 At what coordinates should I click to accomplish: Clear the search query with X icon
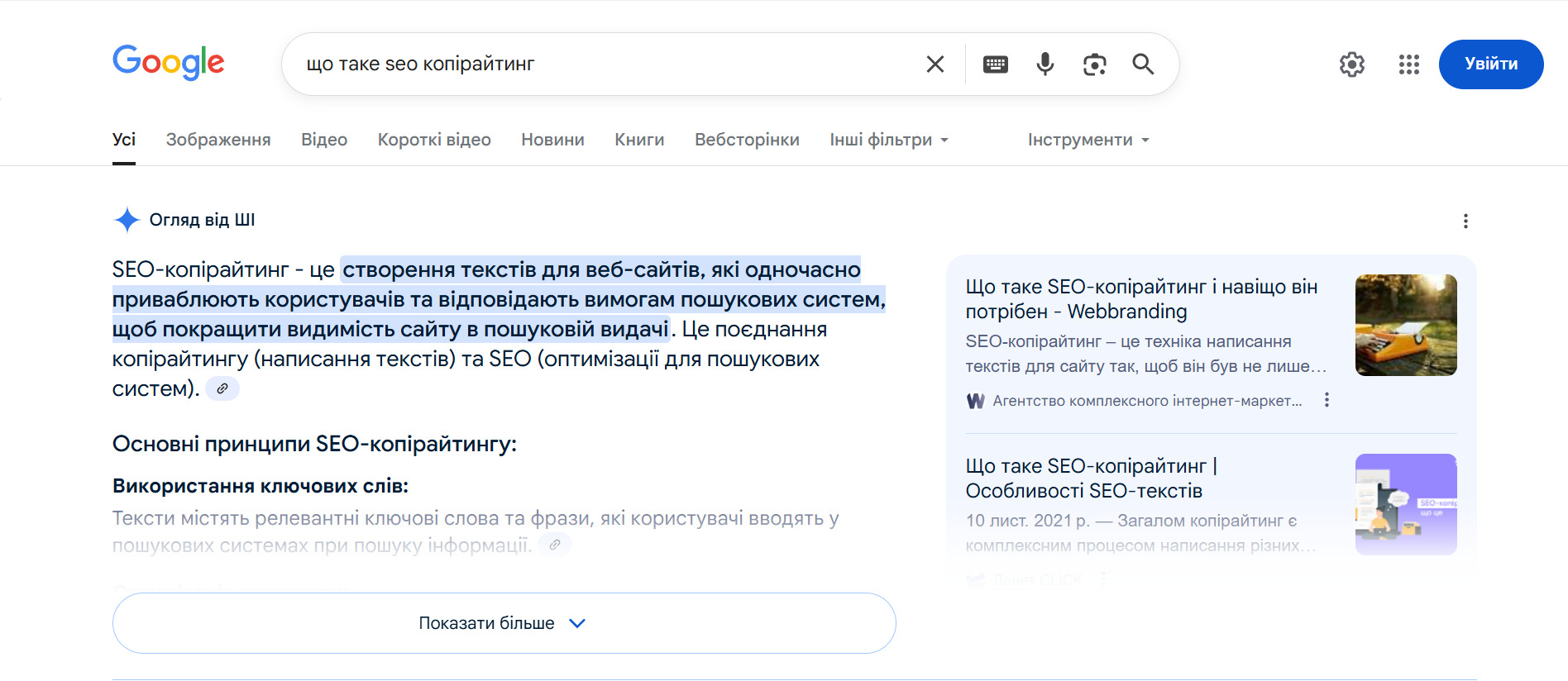[935, 64]
